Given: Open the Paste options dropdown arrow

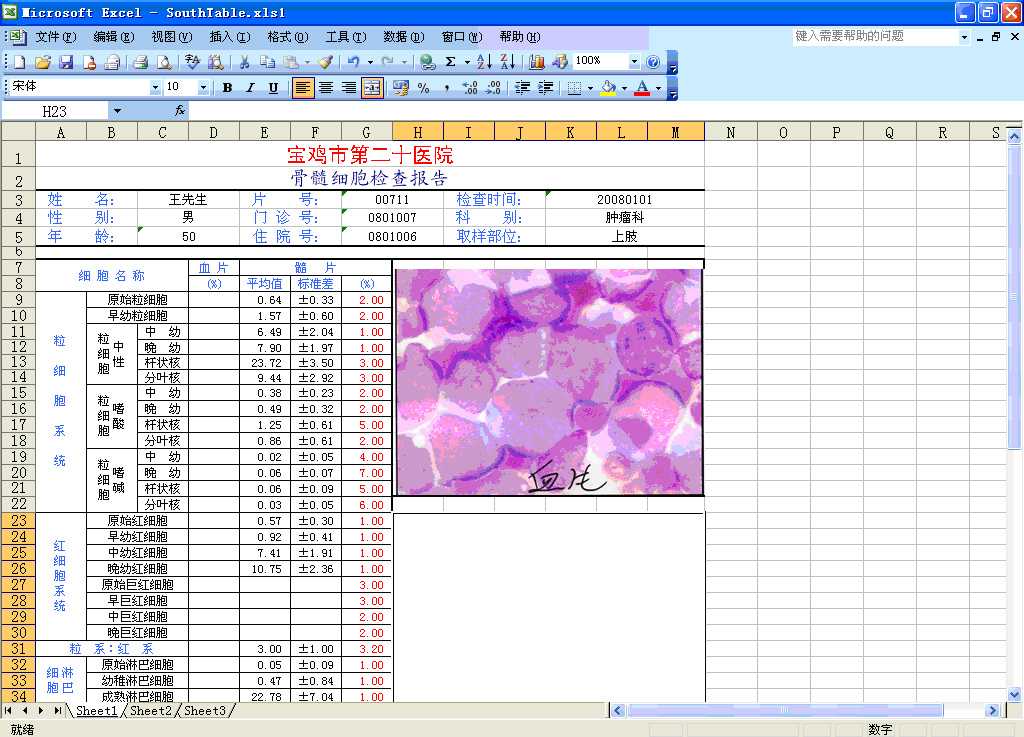Looking at the screenshot, I should coord(308,62).
